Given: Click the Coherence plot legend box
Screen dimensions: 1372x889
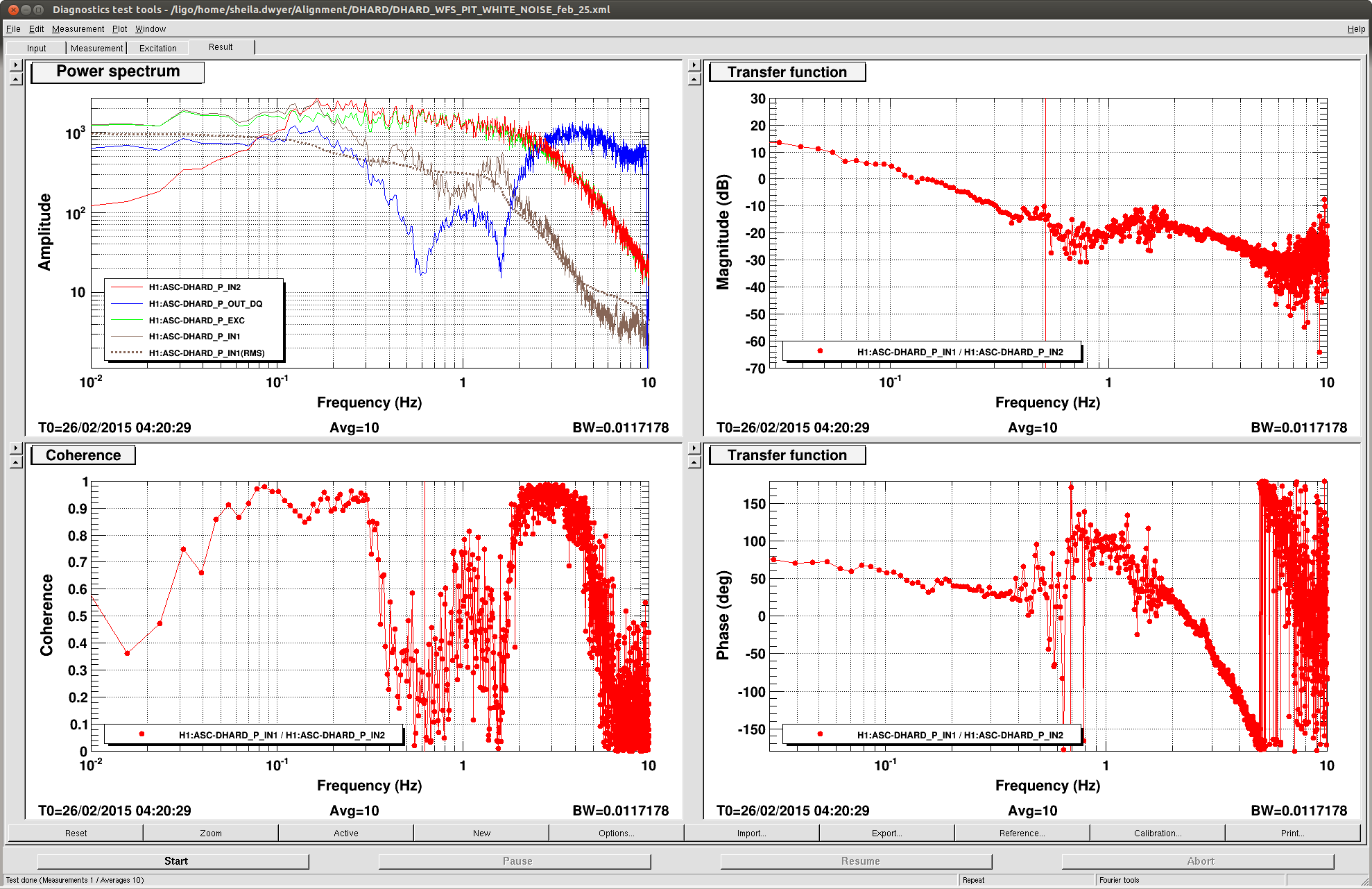Looking at the screenshot, I should (x=254, y=734).
